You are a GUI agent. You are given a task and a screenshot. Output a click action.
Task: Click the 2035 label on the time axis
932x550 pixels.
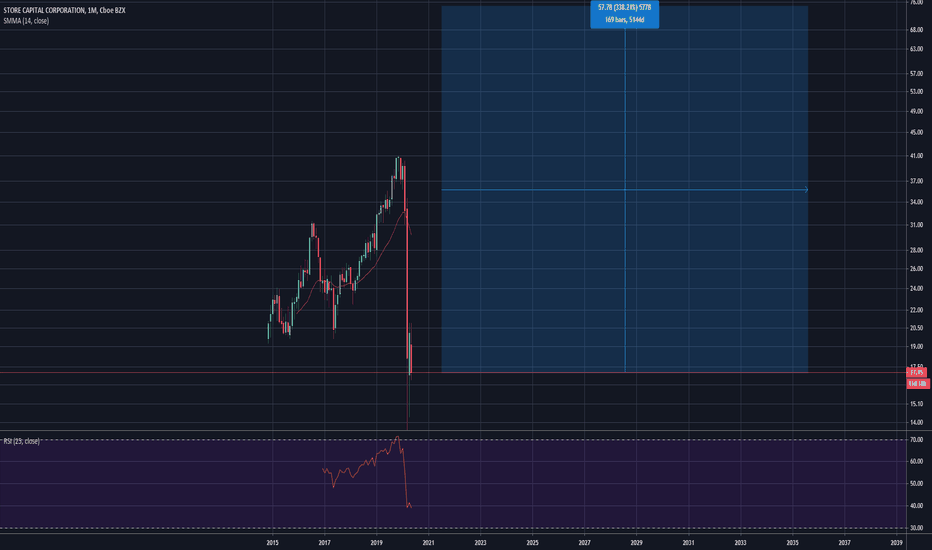792,542
